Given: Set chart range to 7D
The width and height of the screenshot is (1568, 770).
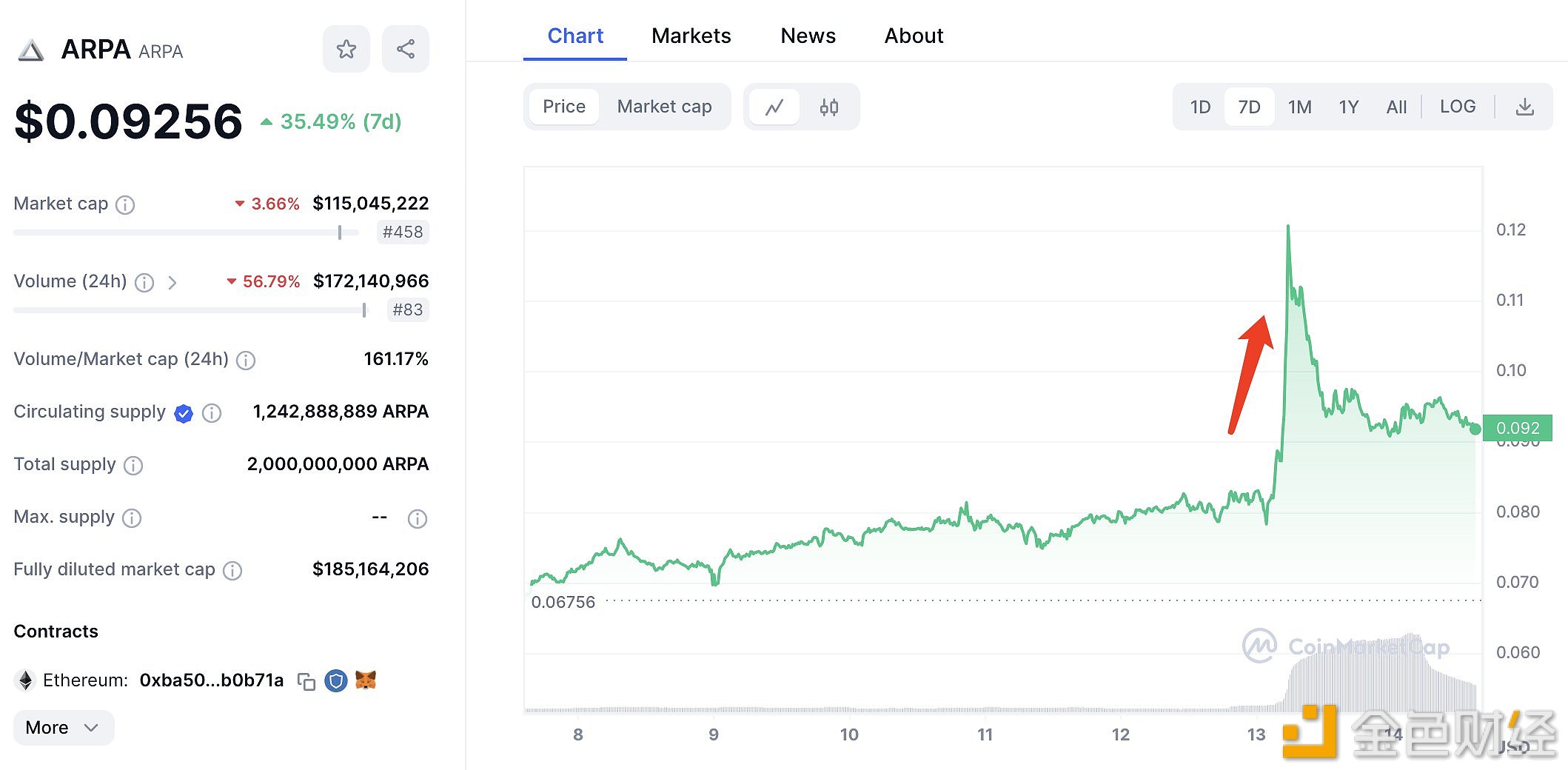Looking at the screenshot, I should click(x=1249, y=107).
